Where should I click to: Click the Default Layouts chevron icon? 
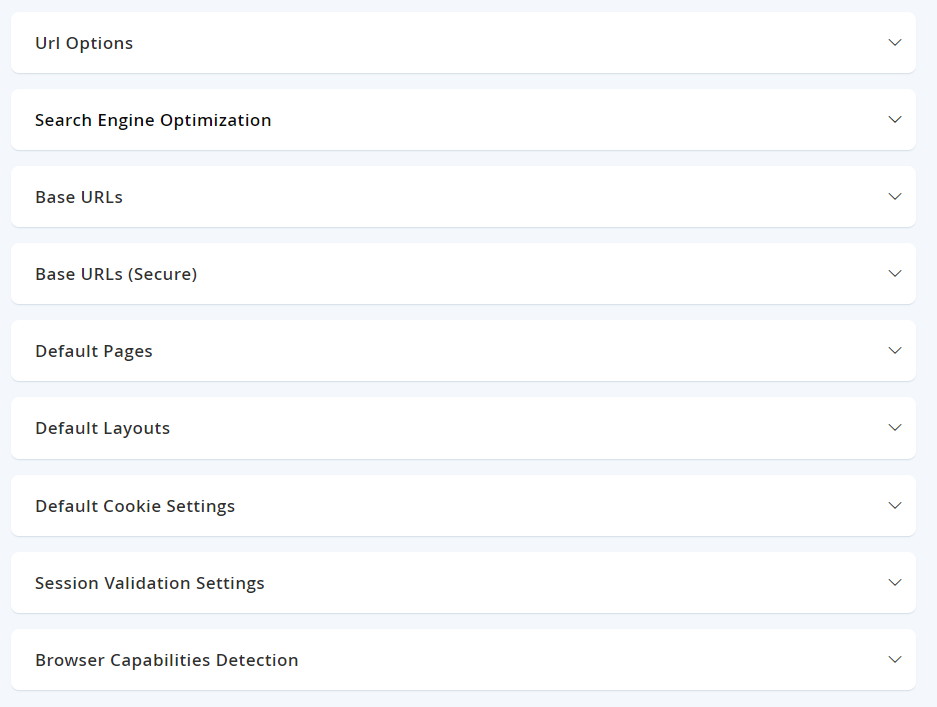point(895,428)
